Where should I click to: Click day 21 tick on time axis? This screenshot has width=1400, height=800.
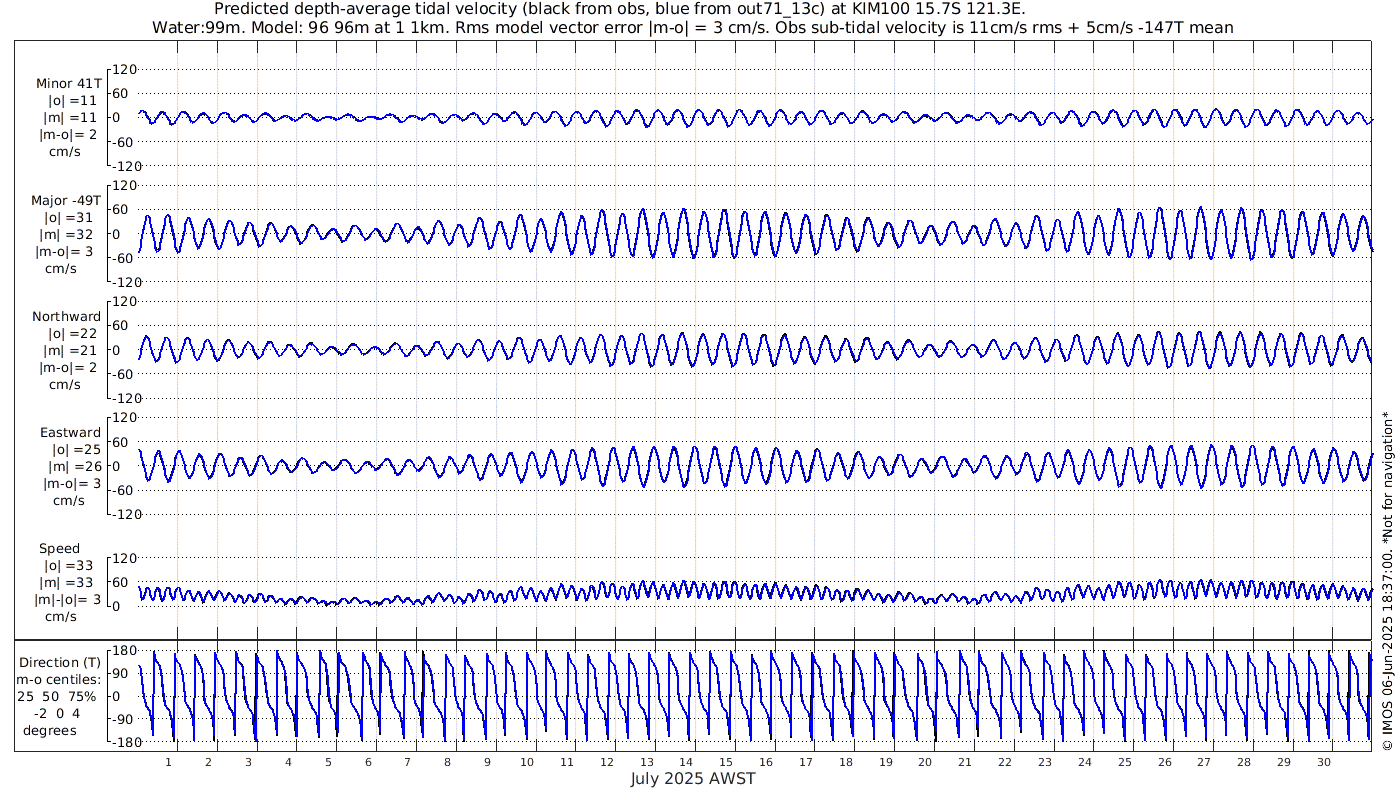pyautogui.click(x=965, y=762)
